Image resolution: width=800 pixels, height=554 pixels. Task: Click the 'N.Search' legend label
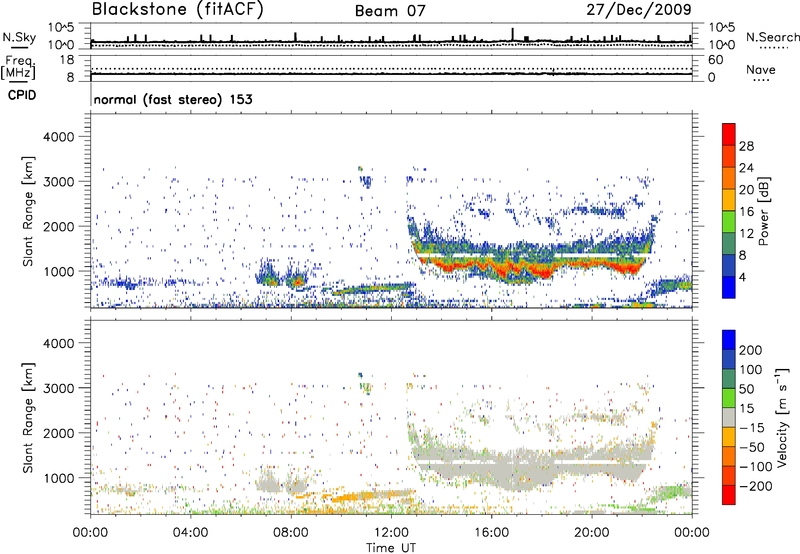[772, 37]
